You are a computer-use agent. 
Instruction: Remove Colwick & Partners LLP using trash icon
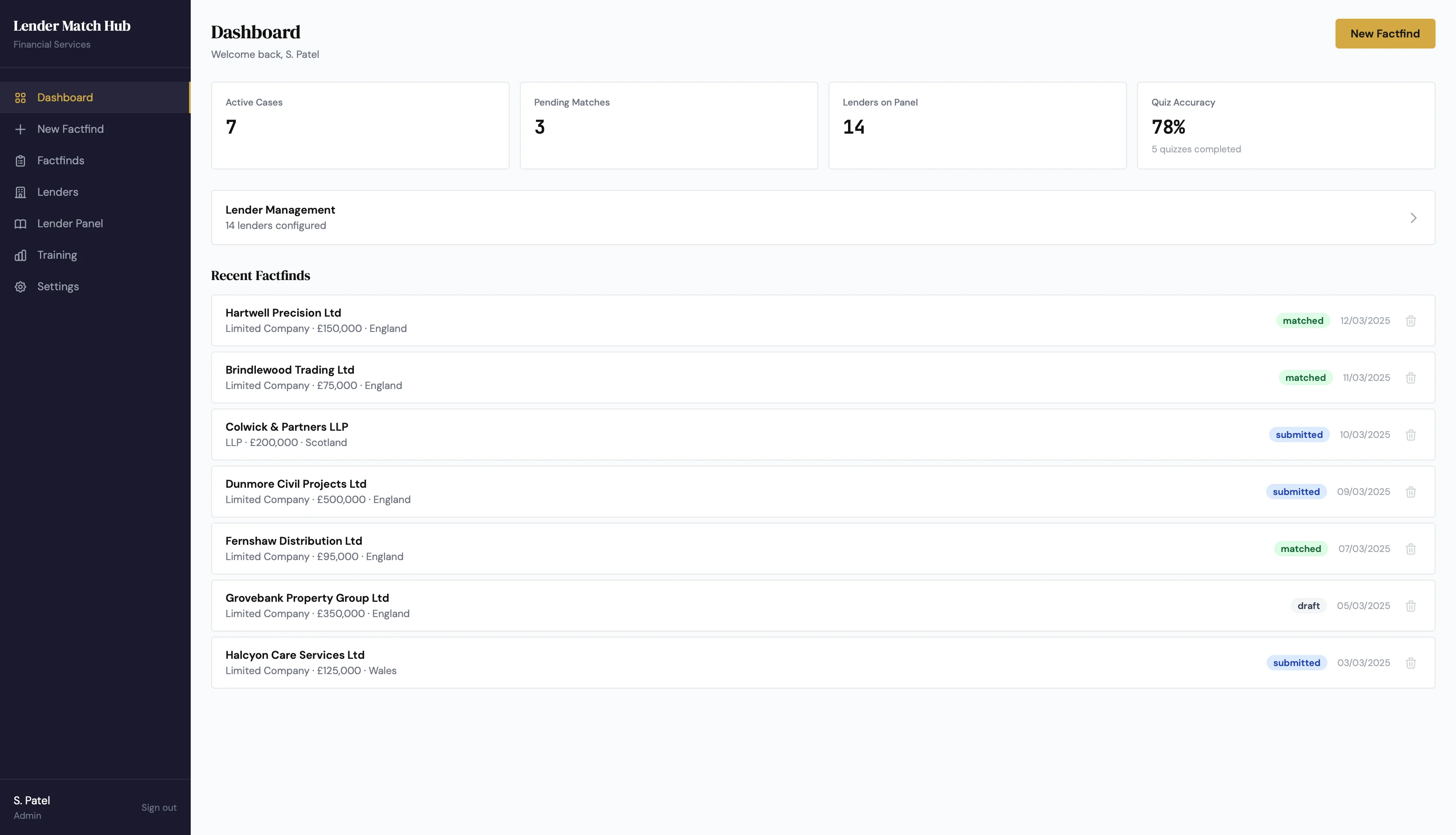(x=1412, y=435)
